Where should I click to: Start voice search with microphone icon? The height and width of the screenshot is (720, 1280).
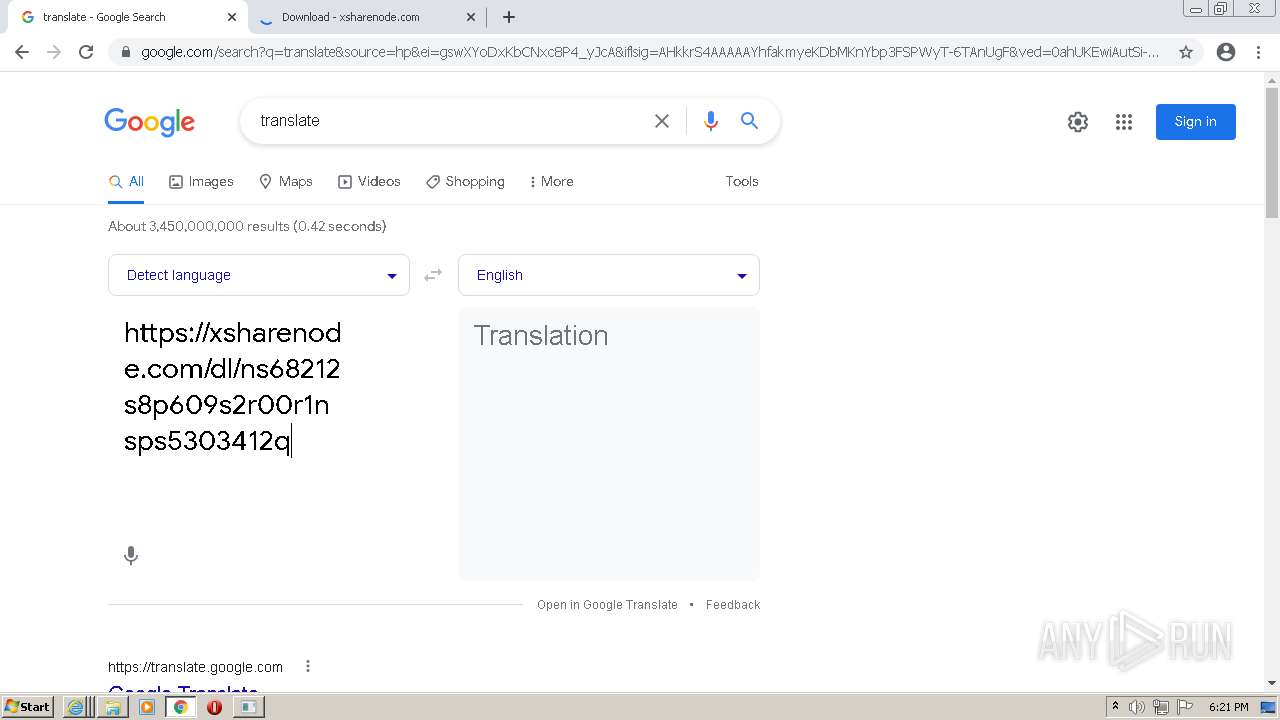[711, 121]
